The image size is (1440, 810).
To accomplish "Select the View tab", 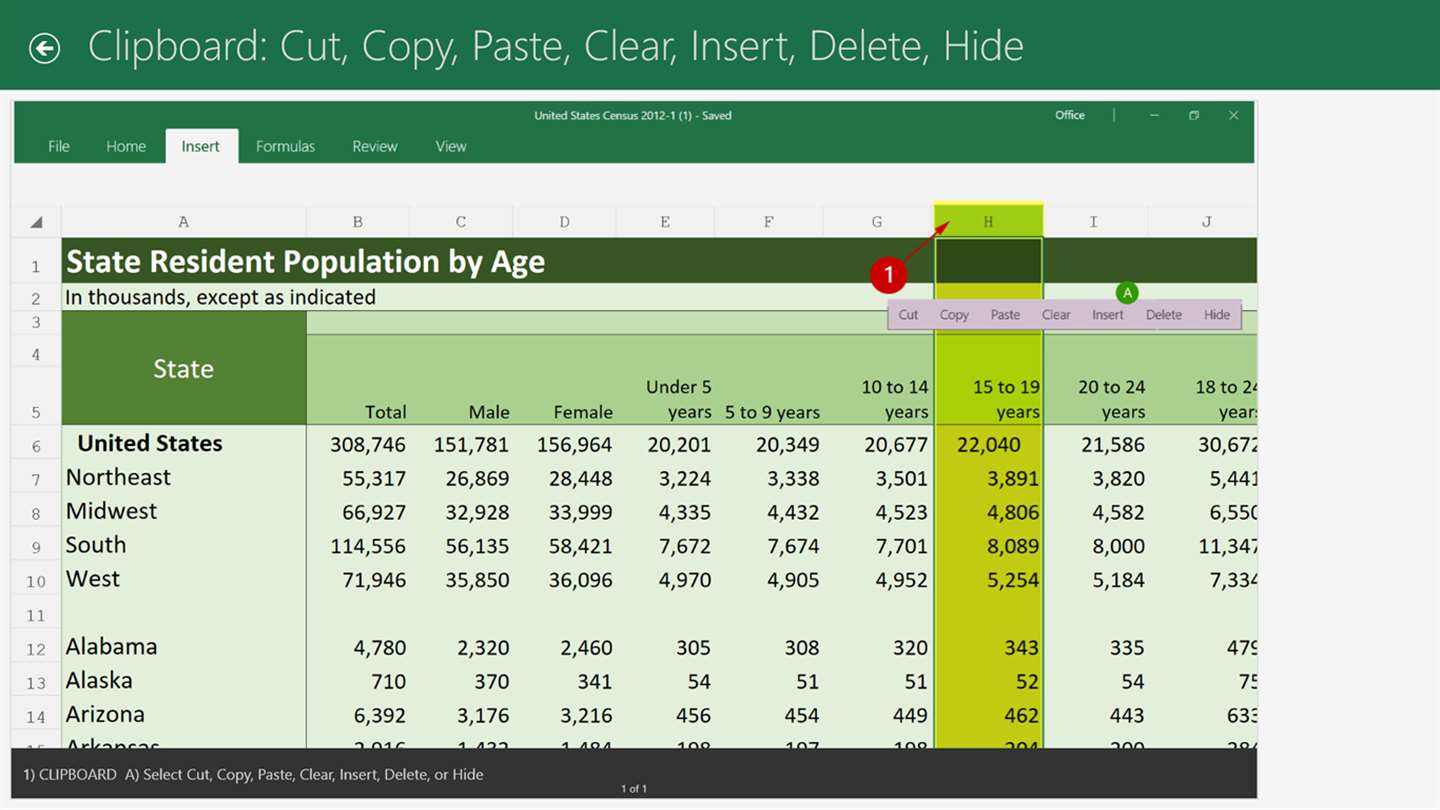I will tap(451, 146).
